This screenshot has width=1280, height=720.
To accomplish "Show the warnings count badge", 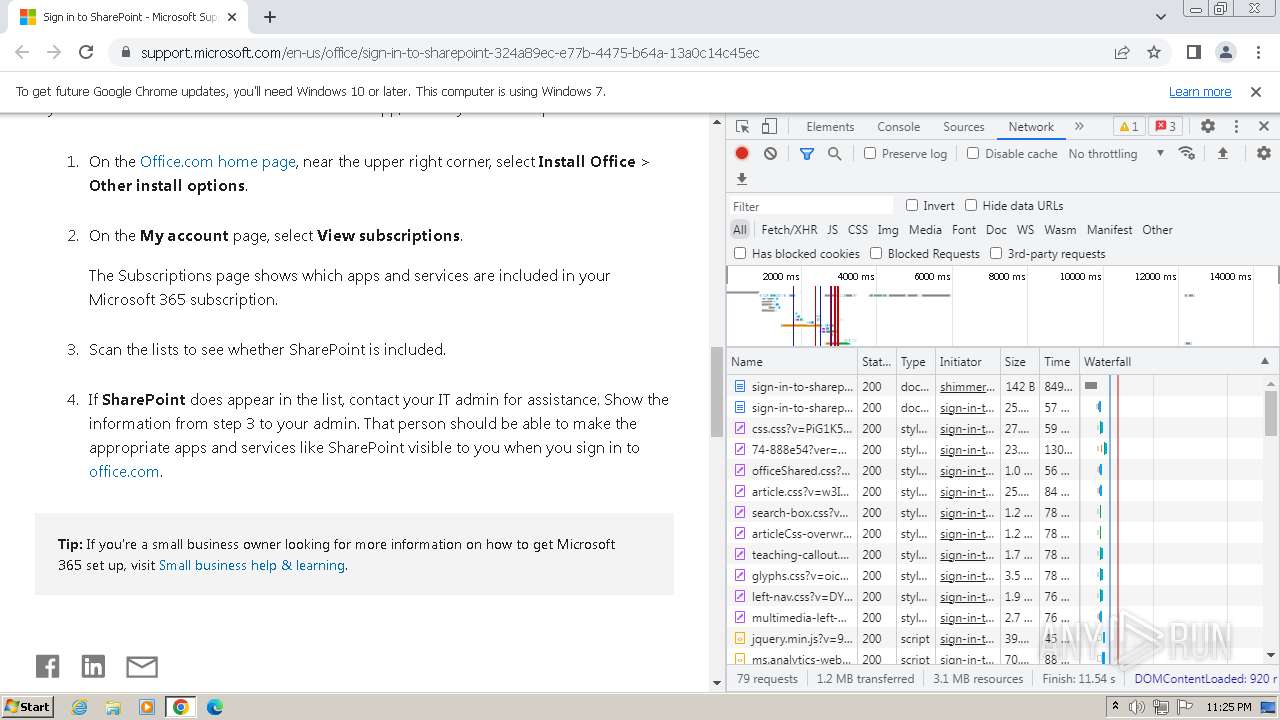I will coord(1129,127).
